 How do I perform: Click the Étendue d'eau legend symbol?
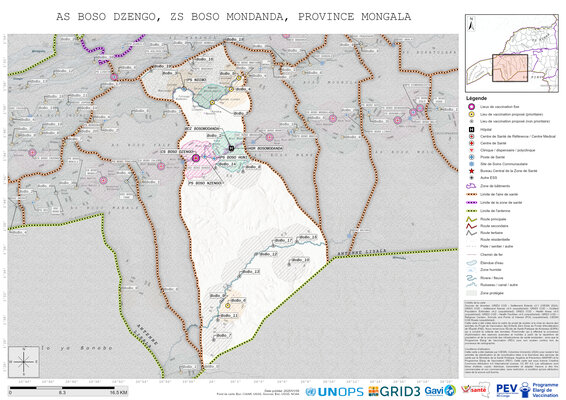point(471,263)
